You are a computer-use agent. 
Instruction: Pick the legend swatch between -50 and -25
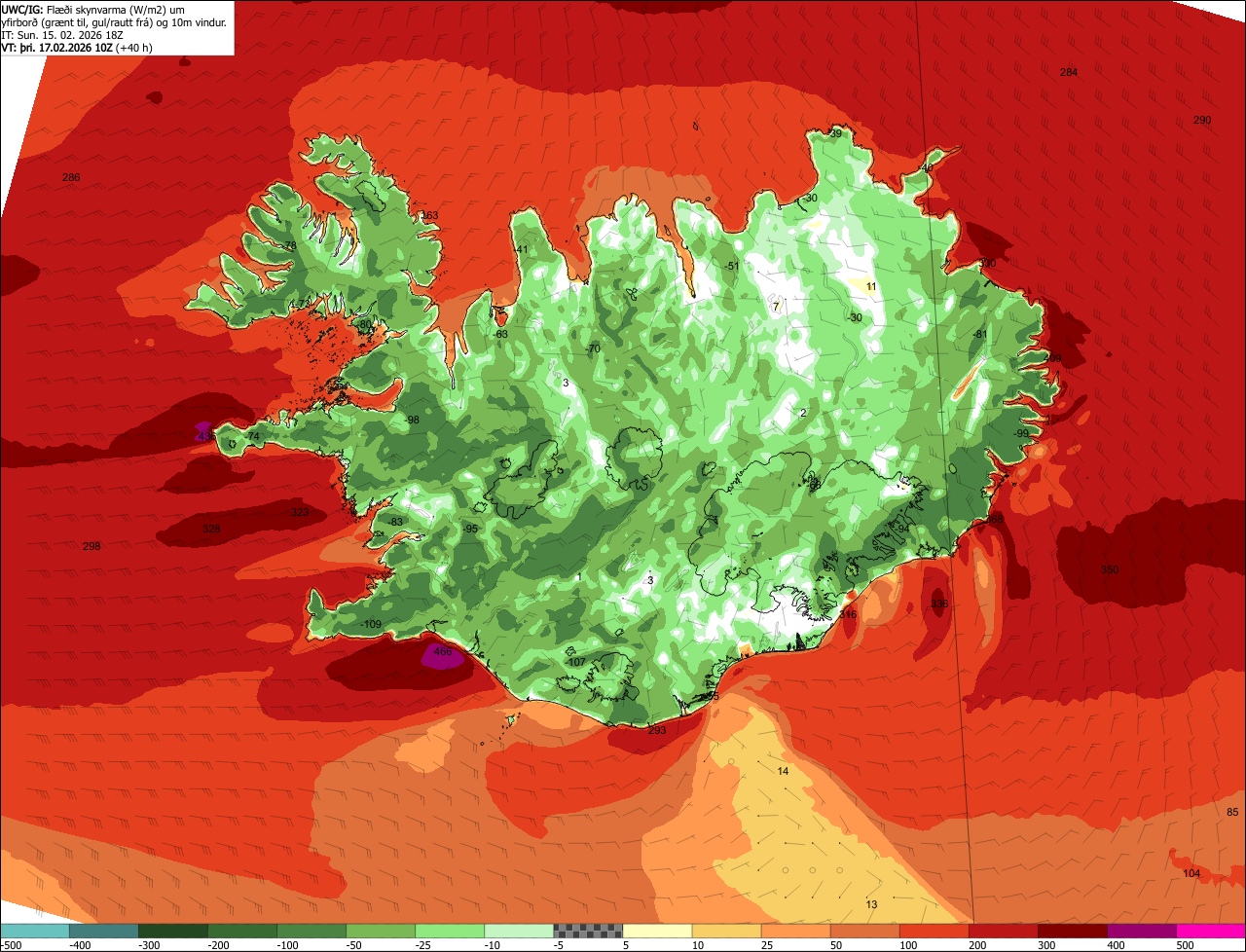click(x=380, y=931)
